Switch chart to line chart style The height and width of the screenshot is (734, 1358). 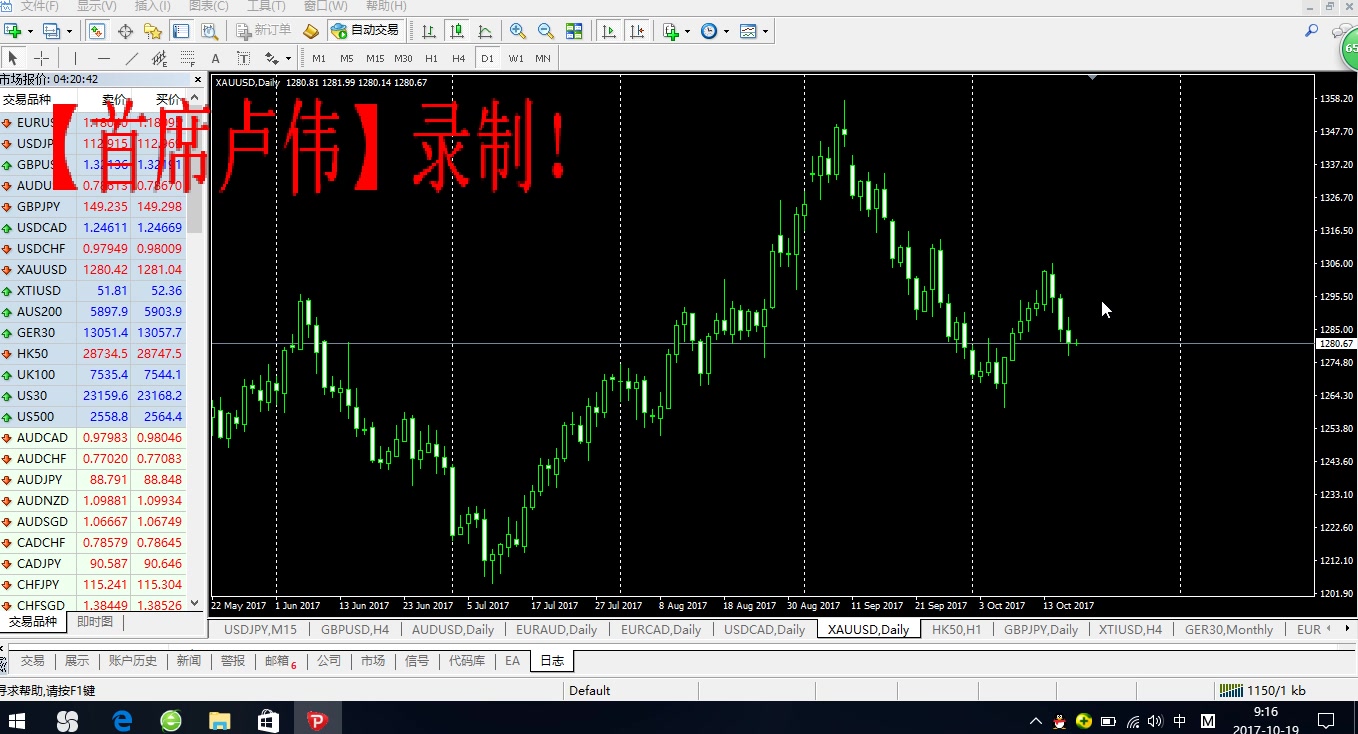485,31
